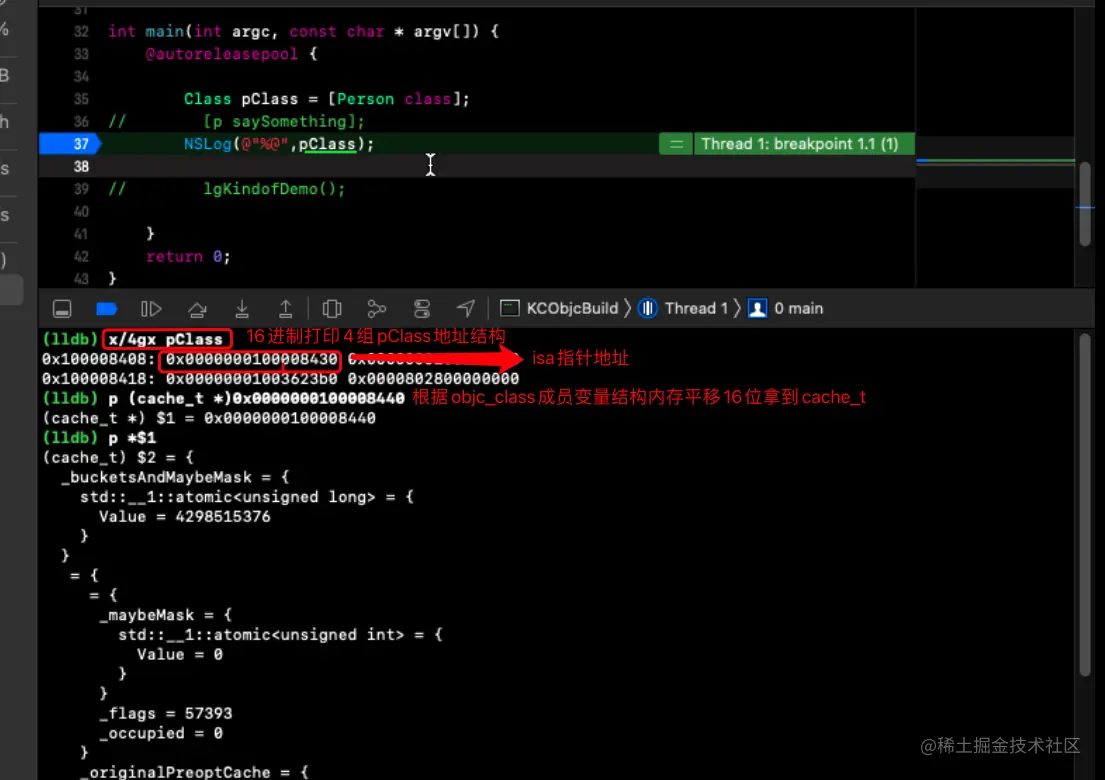Click the 0x0000802800000000 memory value
The image size is (1105, 780).
433,379
